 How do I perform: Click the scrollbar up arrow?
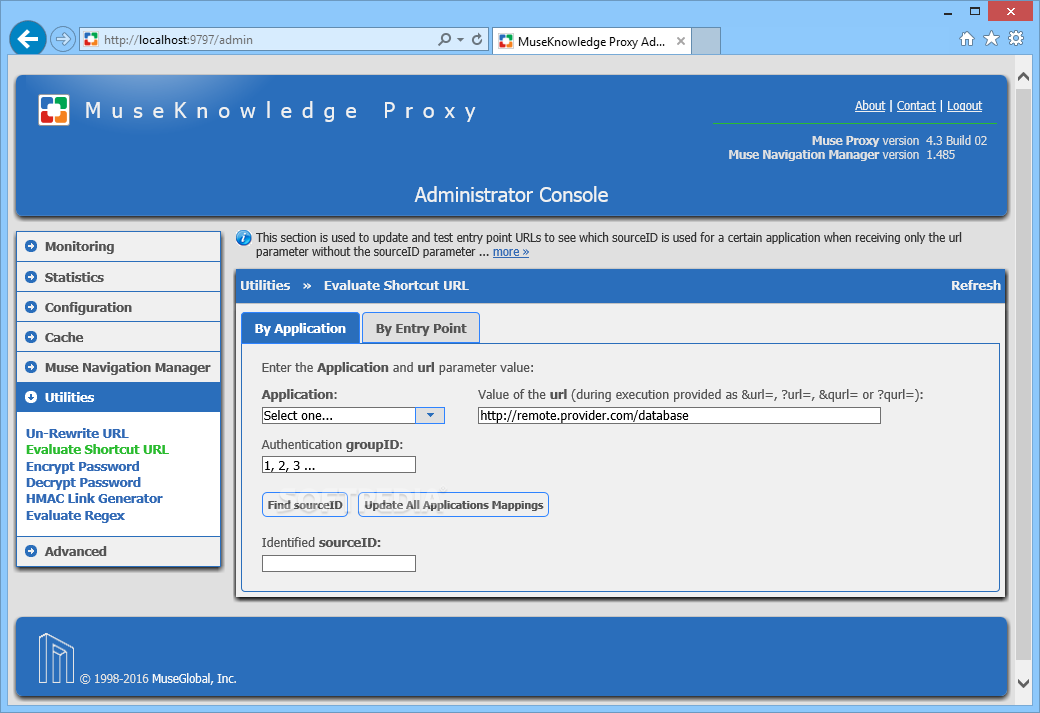[1023, 78]
